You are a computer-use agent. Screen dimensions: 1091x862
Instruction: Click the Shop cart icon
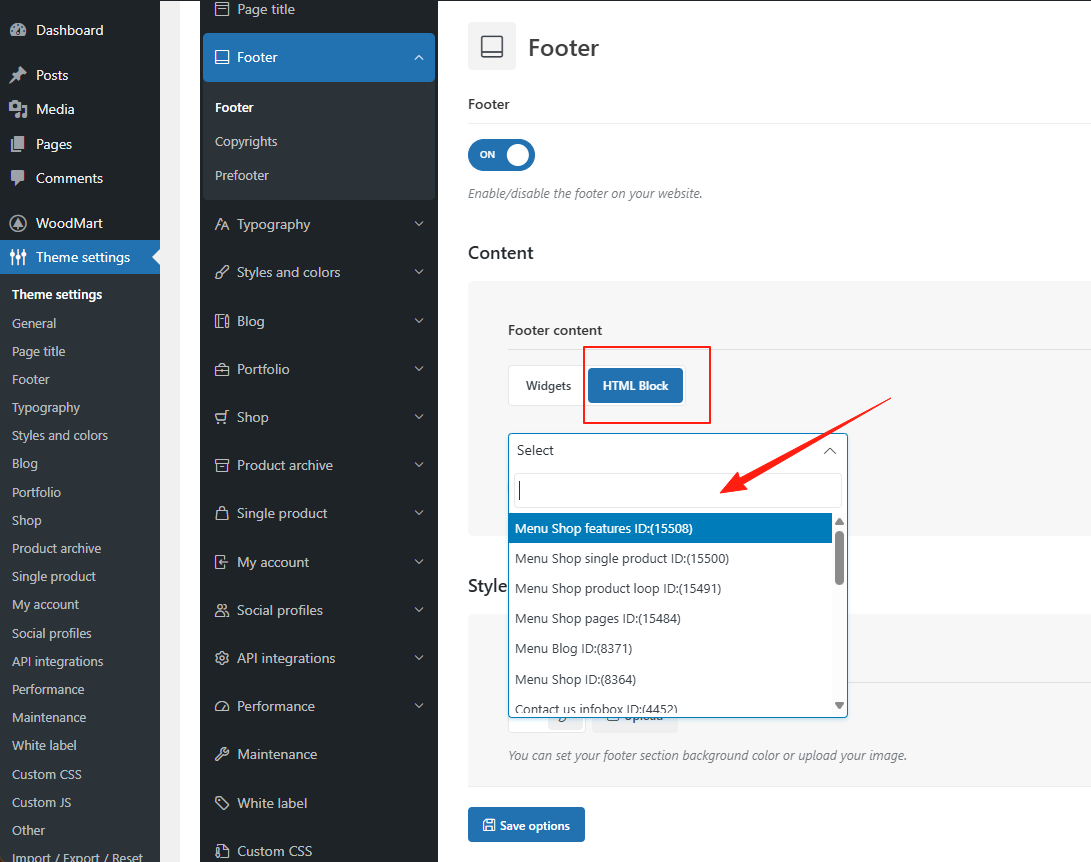coord(222,417)
